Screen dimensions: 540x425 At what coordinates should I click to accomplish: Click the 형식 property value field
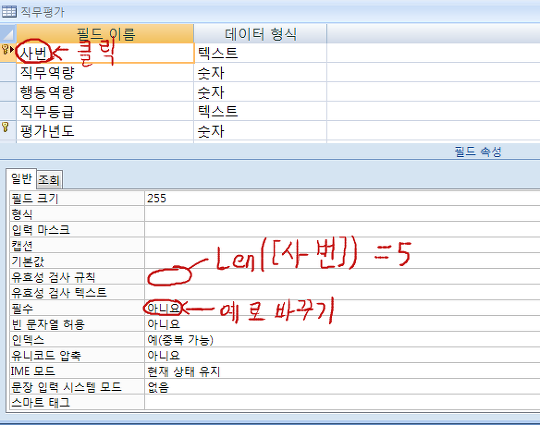342,214
